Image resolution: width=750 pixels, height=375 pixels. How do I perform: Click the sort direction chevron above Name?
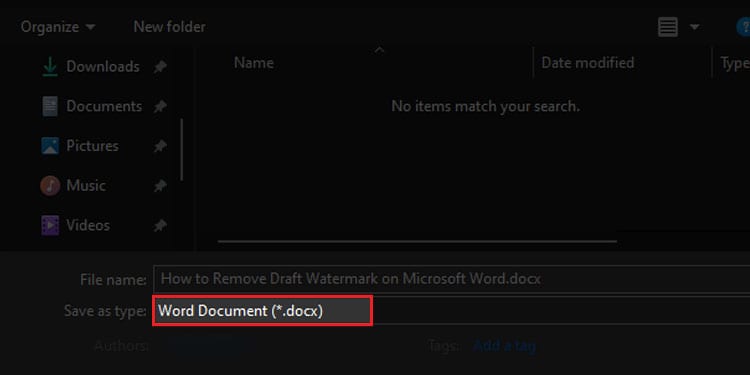(x=379, y=49)
